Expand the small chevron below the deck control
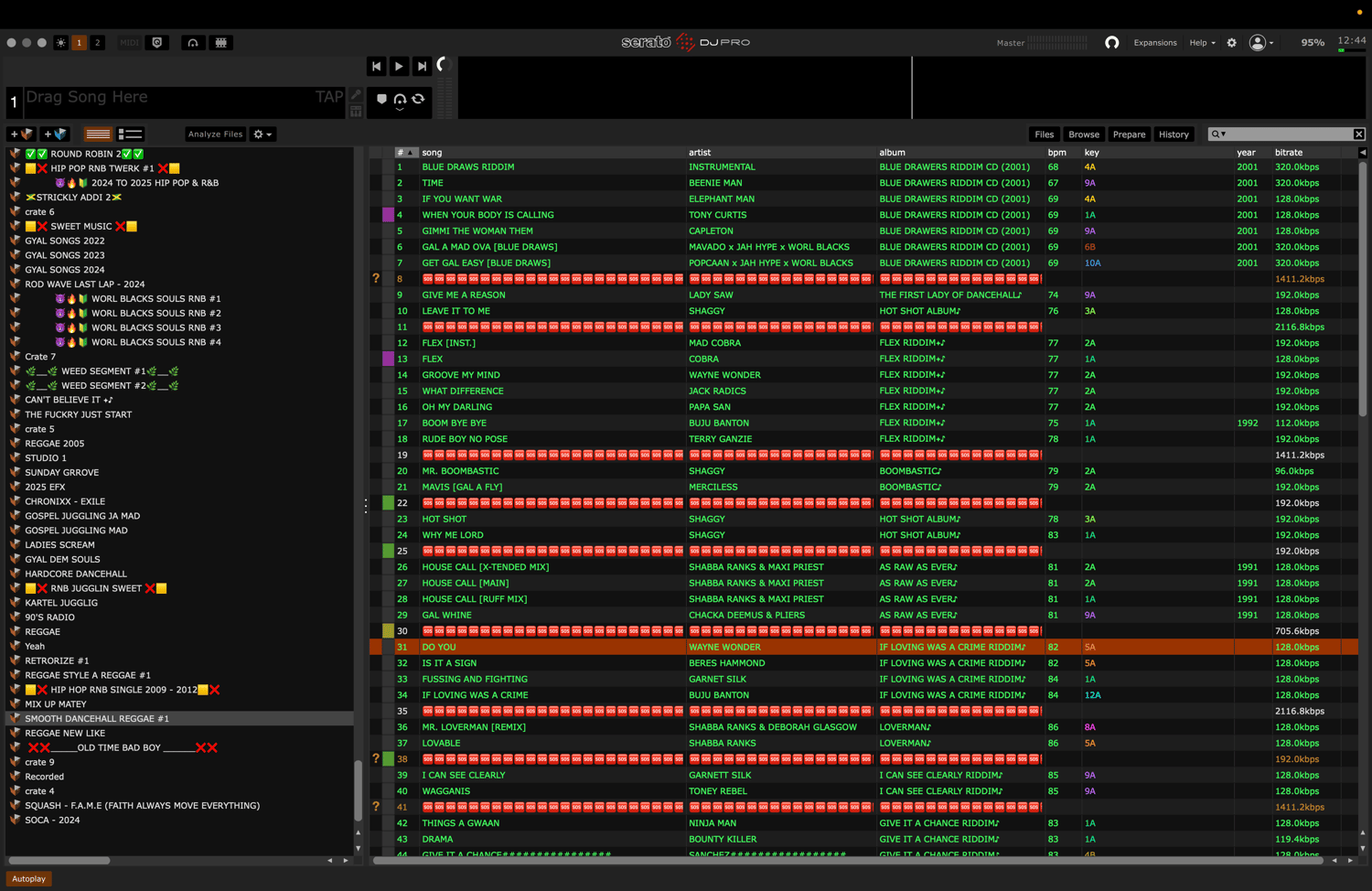 [400, 110]
